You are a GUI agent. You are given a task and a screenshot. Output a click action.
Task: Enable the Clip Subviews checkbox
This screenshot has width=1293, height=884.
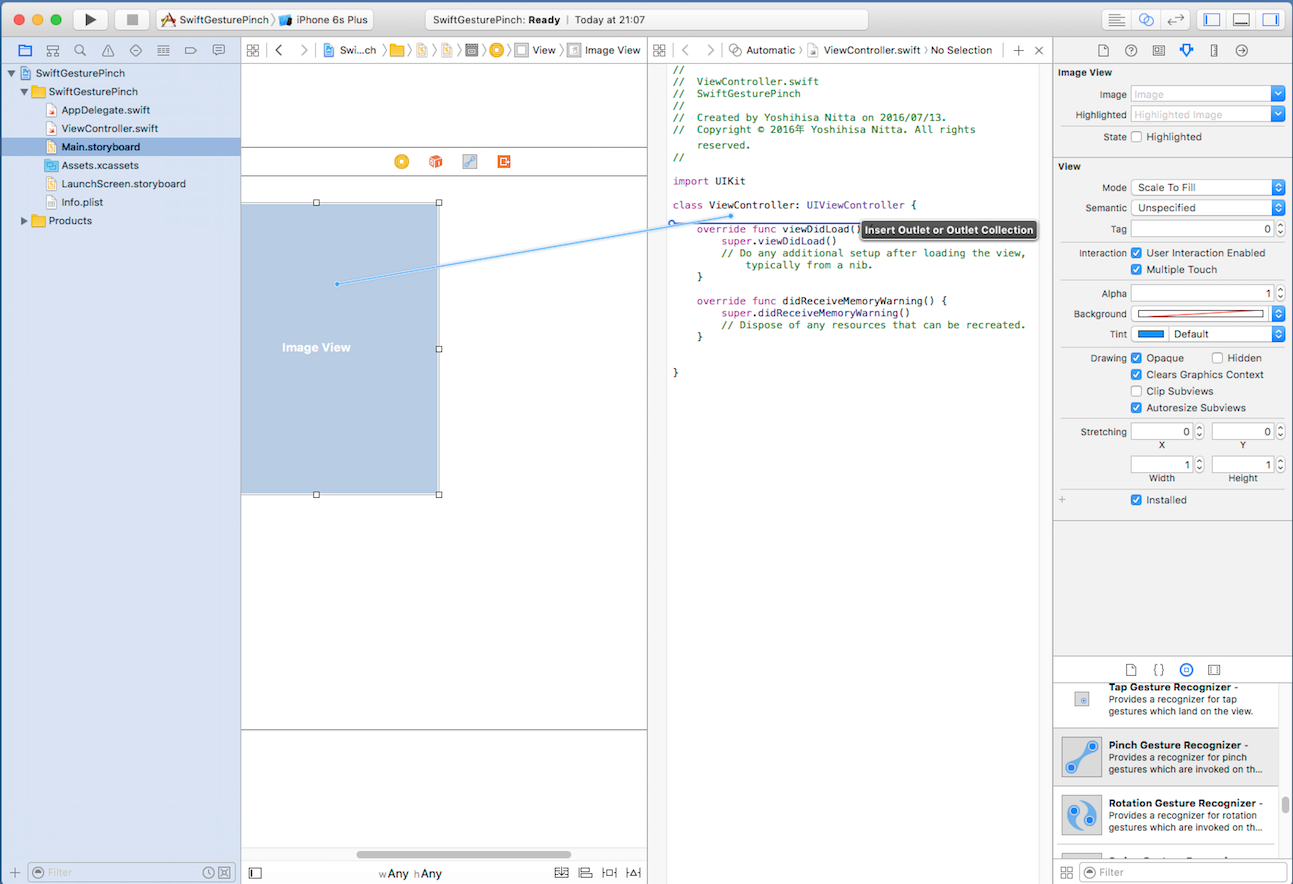[1136, 391]
